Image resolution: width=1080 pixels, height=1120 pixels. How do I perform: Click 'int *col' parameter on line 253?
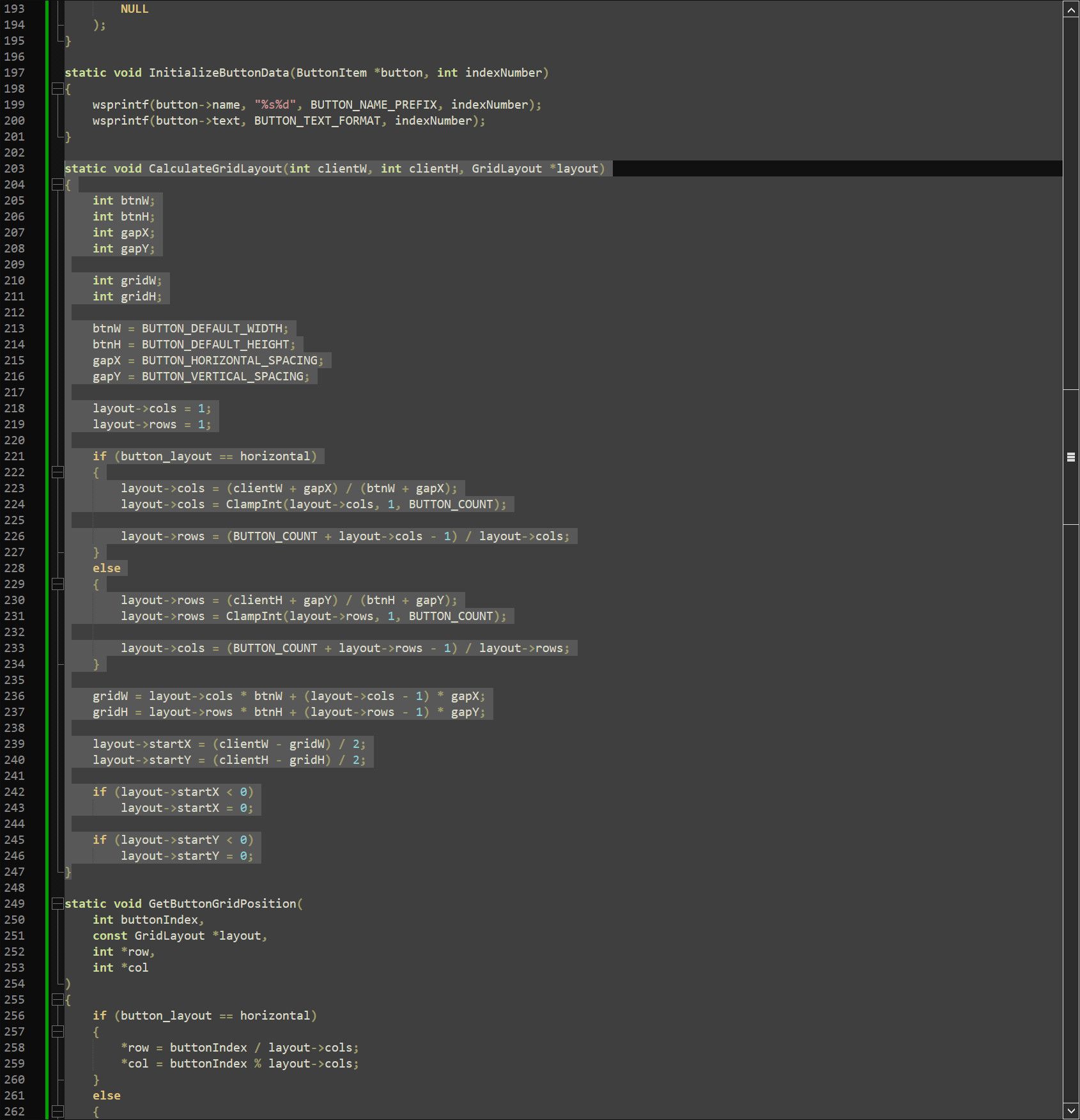tap(121, 968)
